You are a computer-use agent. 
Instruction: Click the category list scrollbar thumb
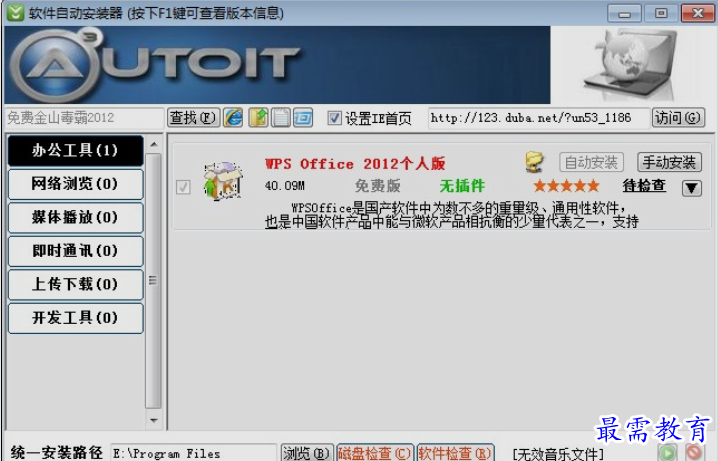153,280
